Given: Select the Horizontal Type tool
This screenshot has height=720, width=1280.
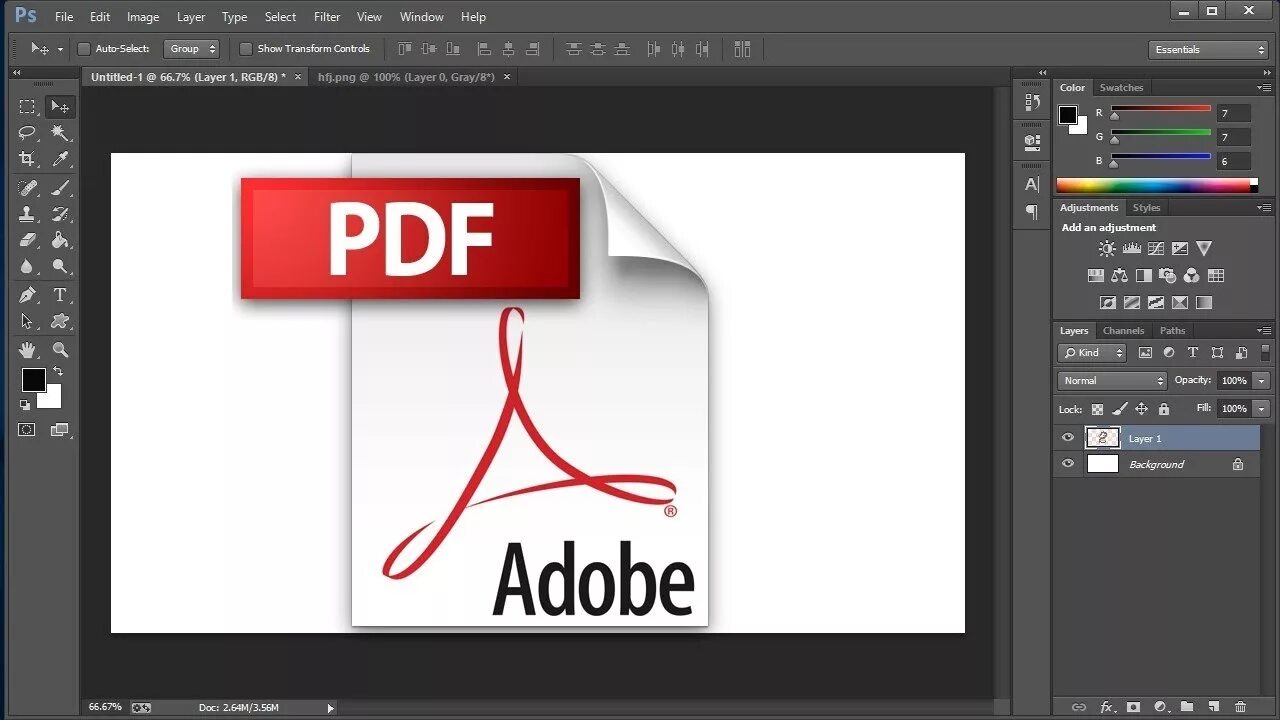Looking at the screenshot, I should tap(60, 295).
